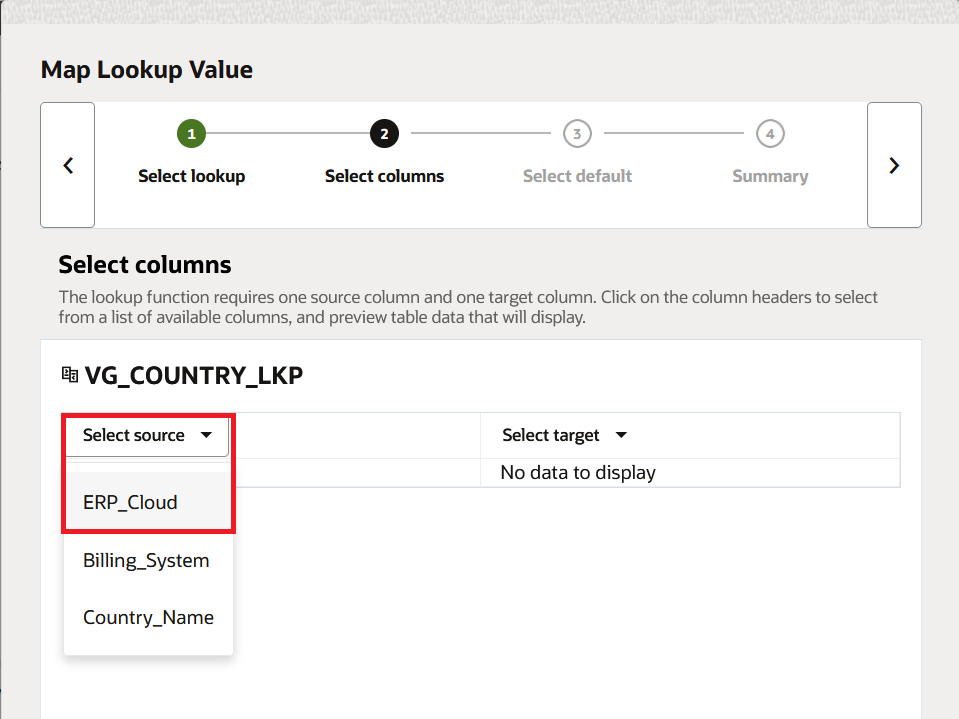Click the step 3 circle marker

[577, 133]
